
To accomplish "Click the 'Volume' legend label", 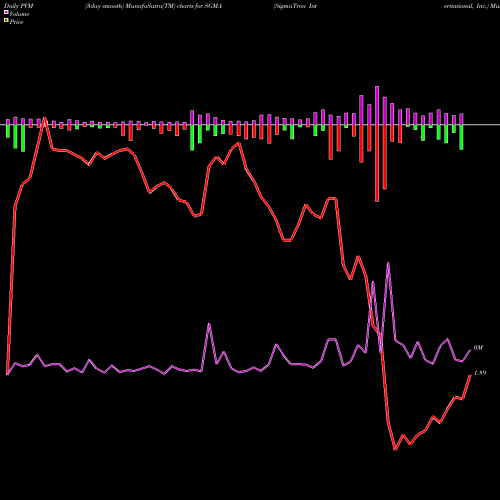I will tap(19, 14).
